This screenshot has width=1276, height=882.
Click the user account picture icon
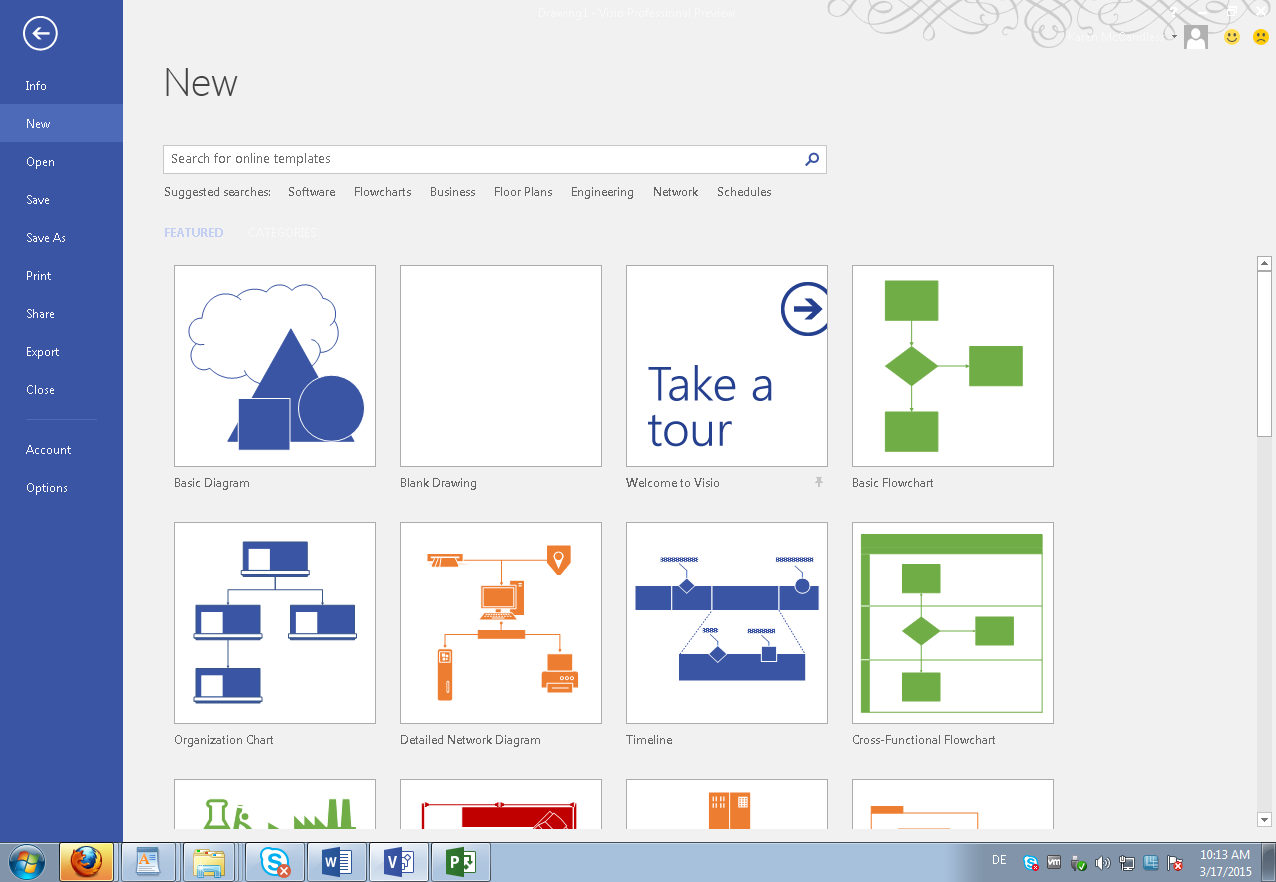(x=1195, y=37)
